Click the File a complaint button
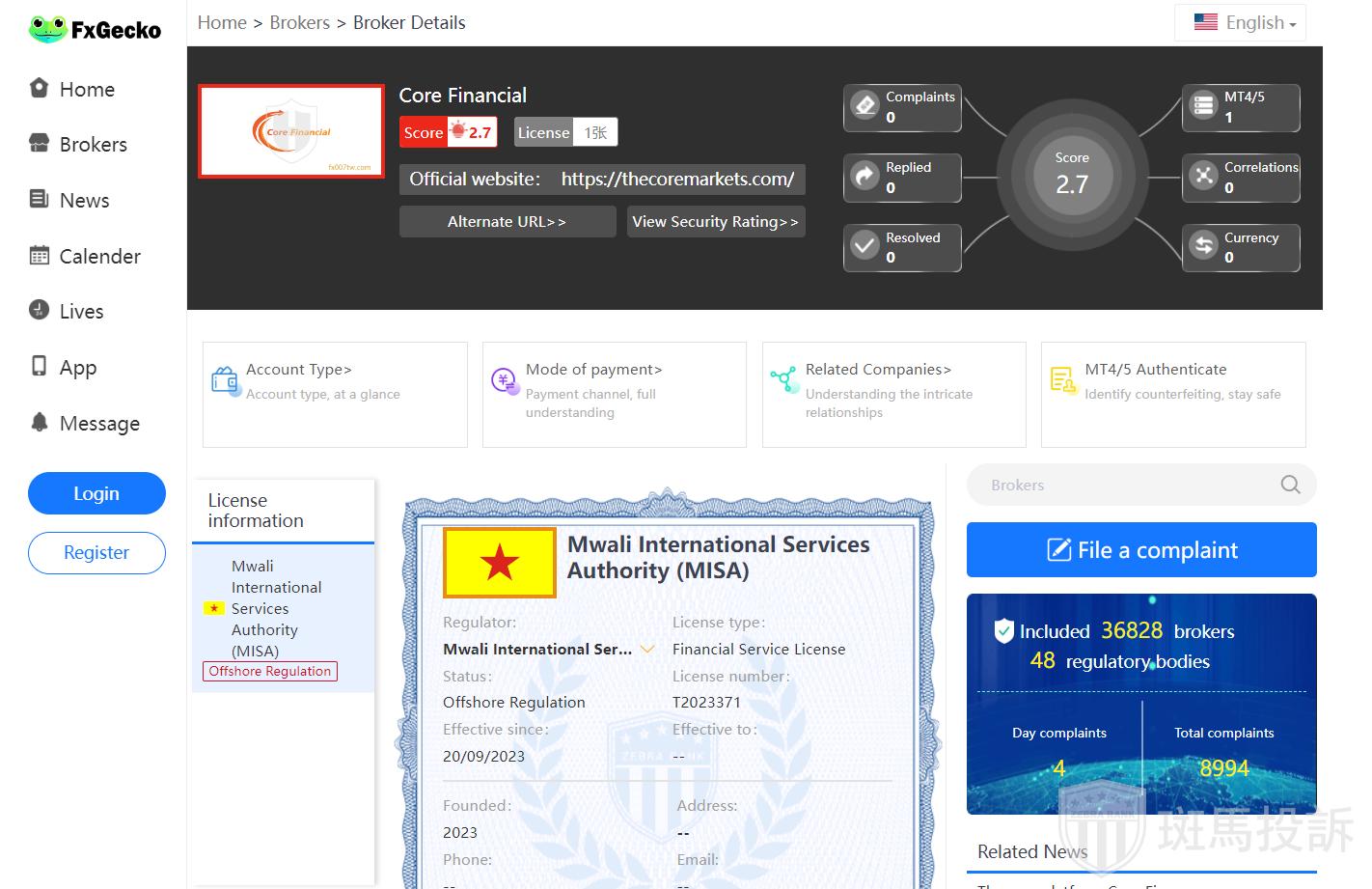The width and height of the screenshot is (1372, 889). pos(1141,550)
